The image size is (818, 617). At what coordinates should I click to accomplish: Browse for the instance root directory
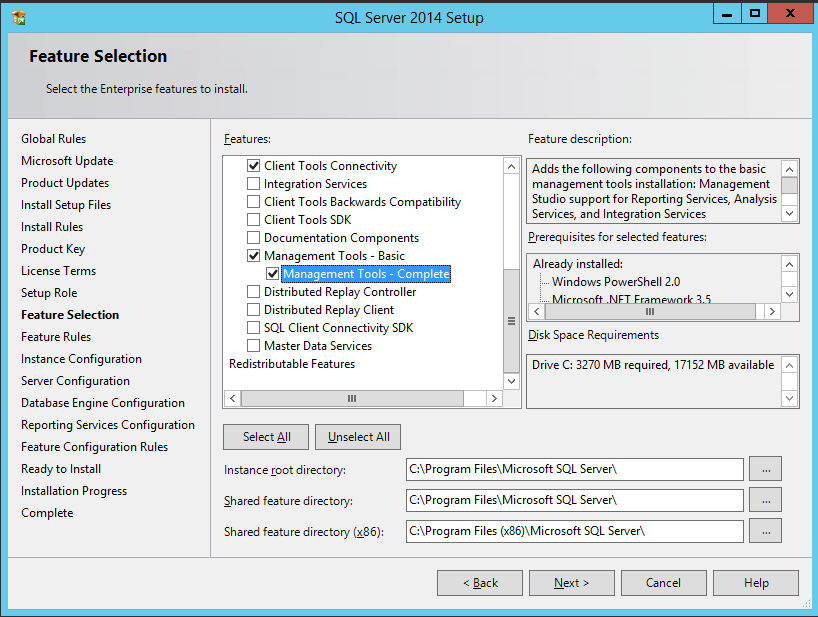click(764, 469)
